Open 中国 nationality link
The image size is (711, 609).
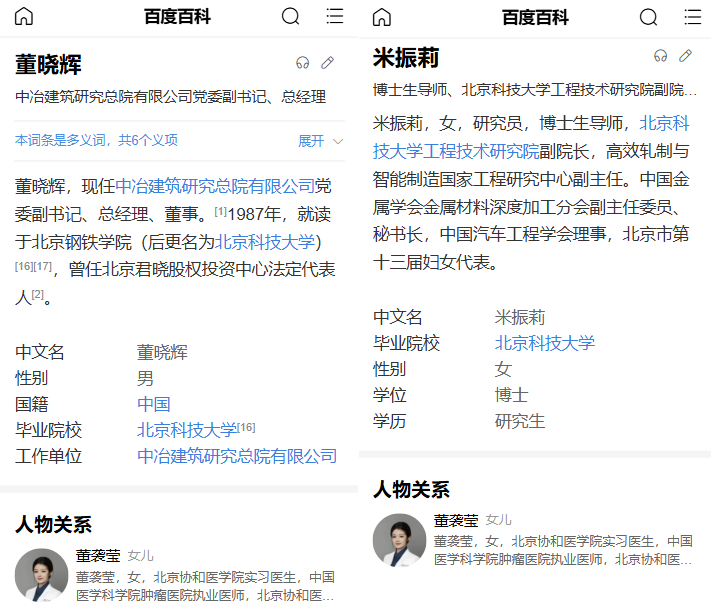coord(154,404)
